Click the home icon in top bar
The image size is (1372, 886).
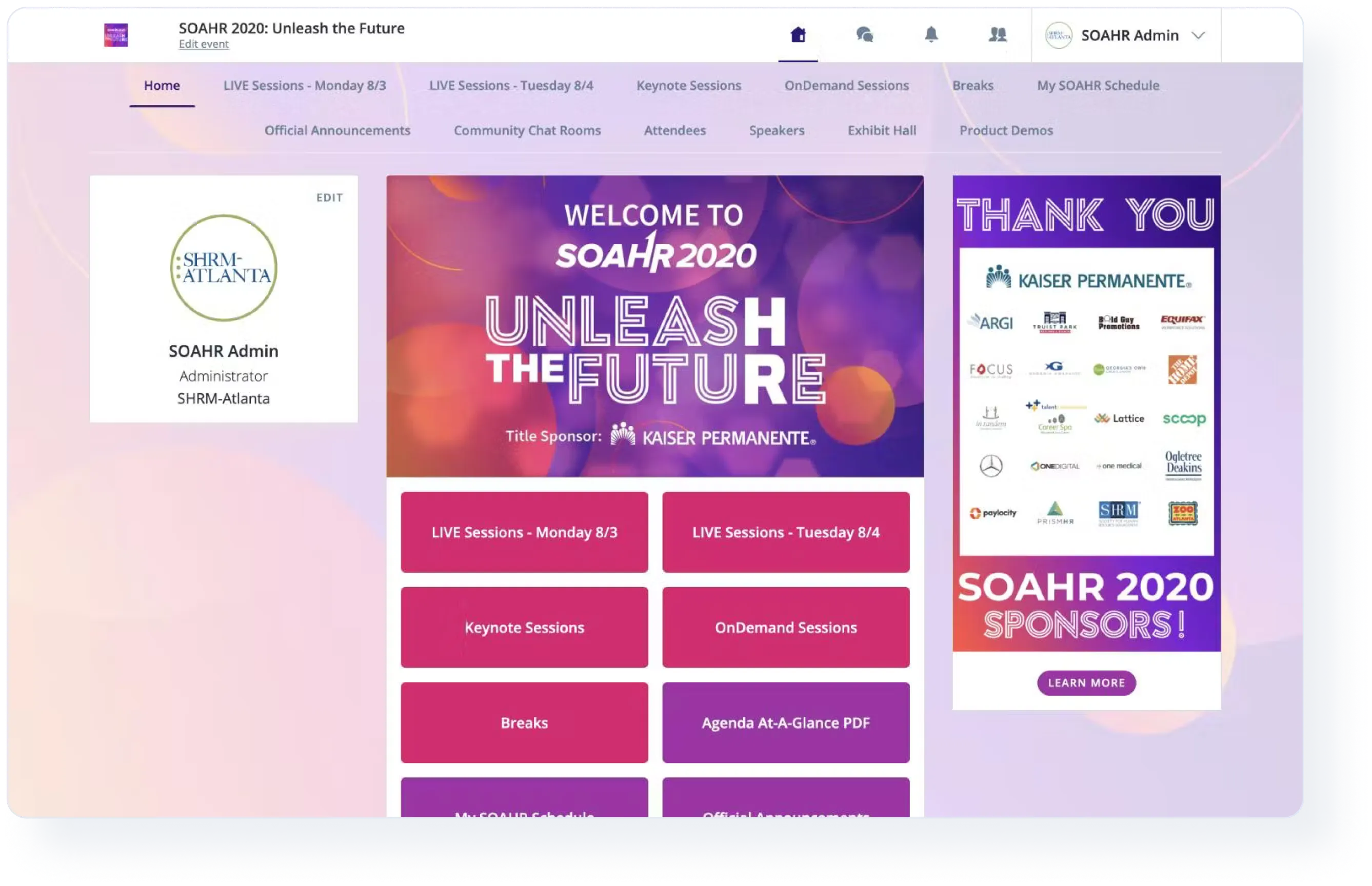pos(798,35)
